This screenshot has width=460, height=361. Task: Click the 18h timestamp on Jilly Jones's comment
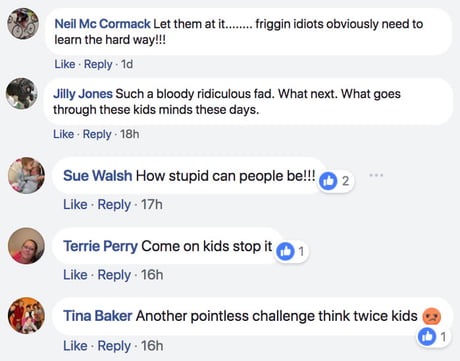tap(130, 134)
